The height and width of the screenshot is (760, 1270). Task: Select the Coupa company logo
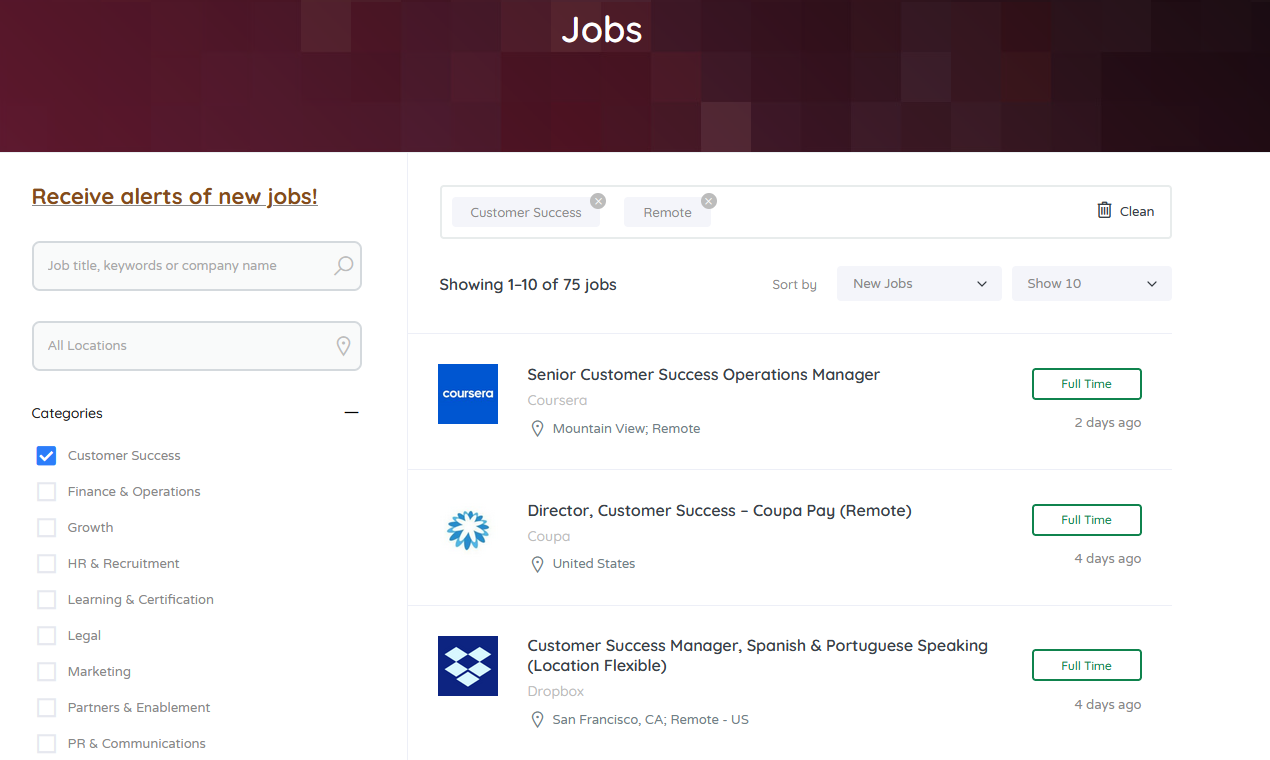pos(467,530)
